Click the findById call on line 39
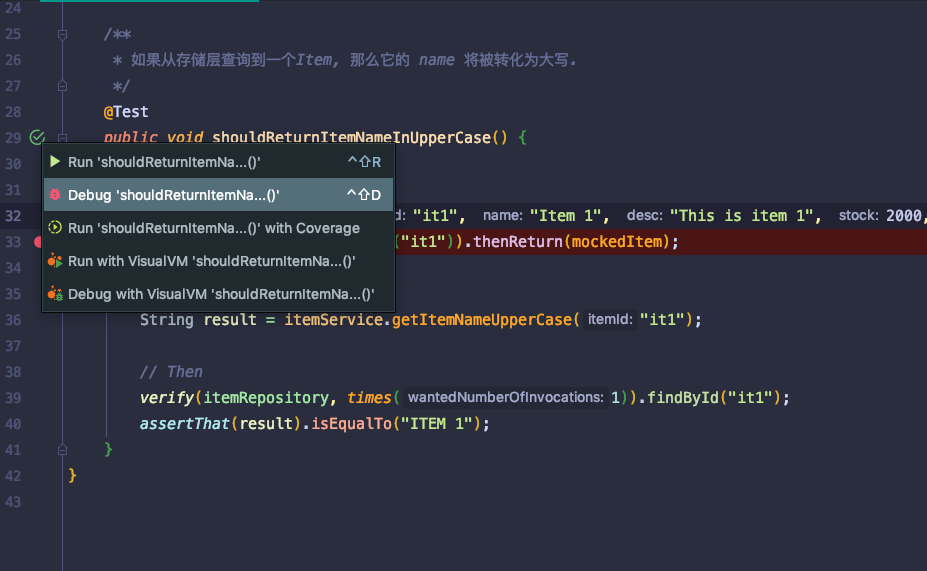 tap(683, 398)
